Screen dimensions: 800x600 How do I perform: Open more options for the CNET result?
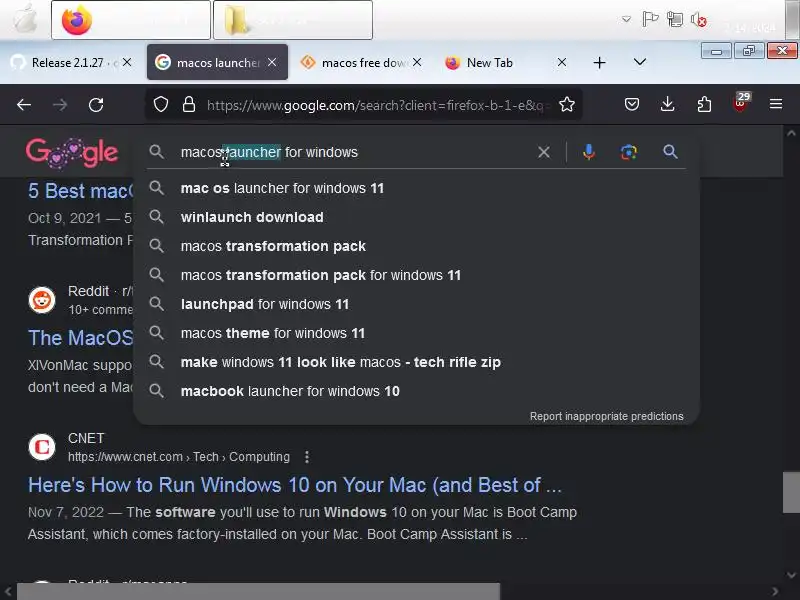coord(307,457)
